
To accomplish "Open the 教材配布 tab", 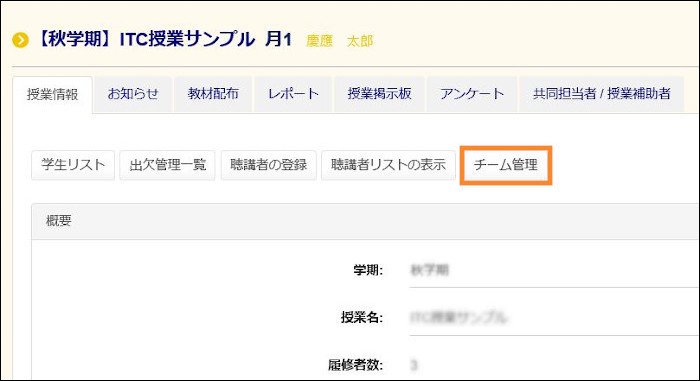I will 213,94.
